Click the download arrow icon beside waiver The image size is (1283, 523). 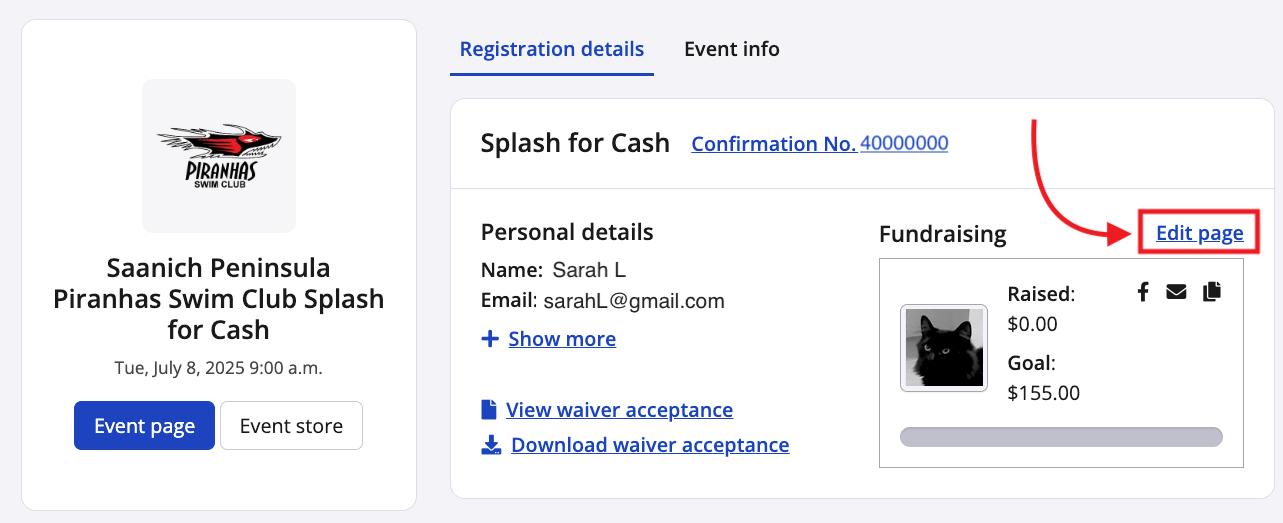tap(490, 445)
